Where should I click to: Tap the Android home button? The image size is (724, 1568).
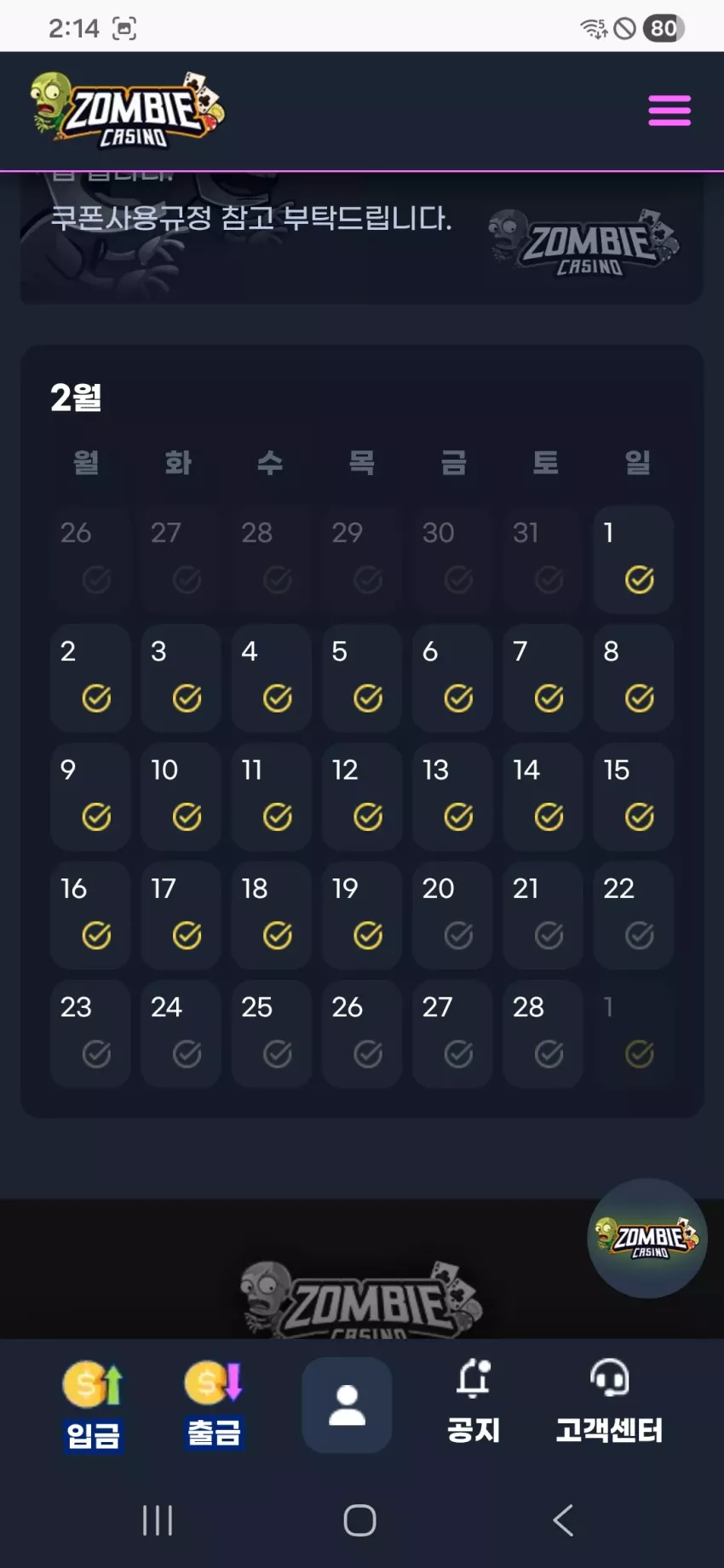point(359,1519)
